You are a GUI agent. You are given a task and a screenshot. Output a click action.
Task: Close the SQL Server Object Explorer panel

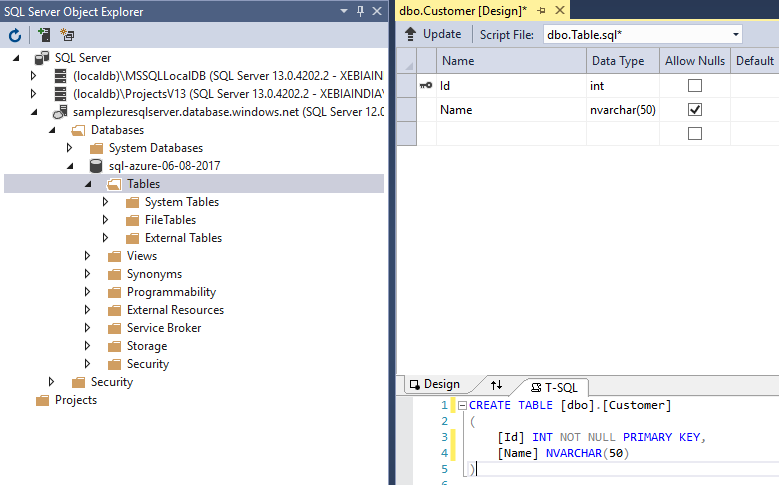click(377, 11)
